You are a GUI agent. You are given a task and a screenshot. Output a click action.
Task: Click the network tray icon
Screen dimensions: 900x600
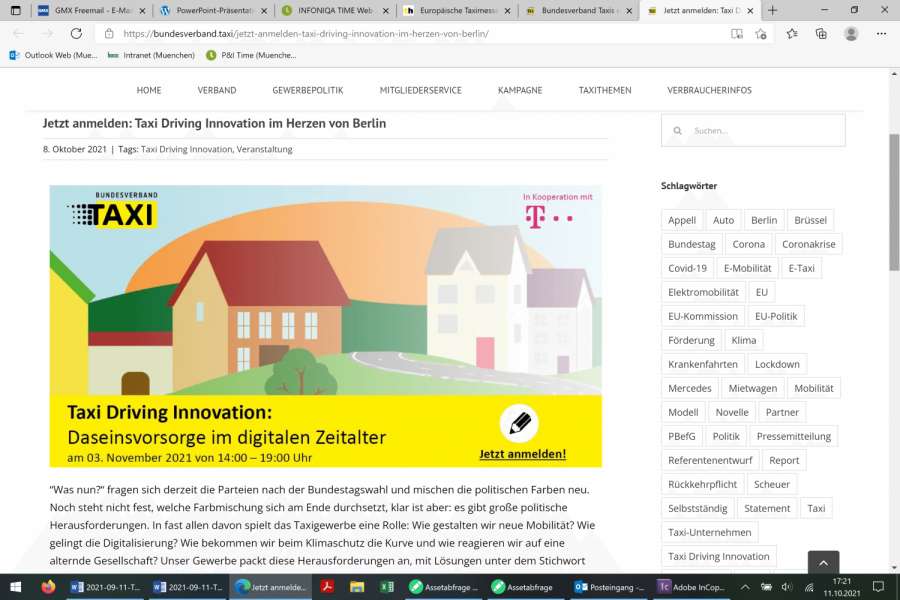(x=809, y=587)
